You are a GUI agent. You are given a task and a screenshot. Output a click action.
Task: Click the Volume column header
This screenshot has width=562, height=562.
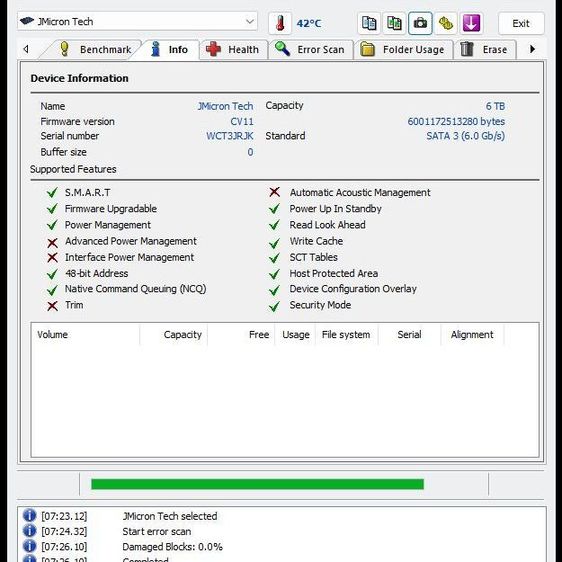point(85,334)
